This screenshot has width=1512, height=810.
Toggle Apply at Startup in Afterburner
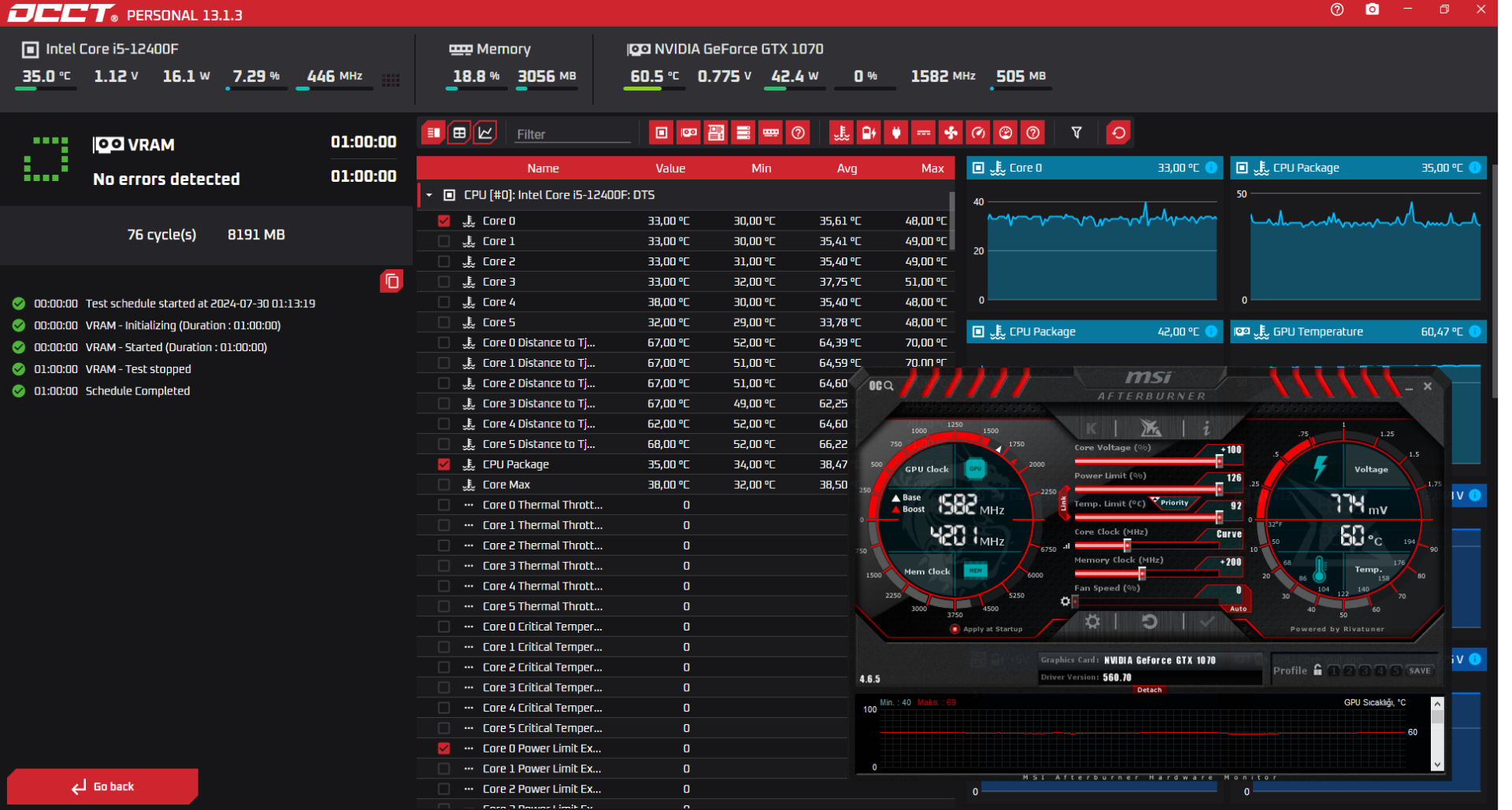click(x=955, y=629)
